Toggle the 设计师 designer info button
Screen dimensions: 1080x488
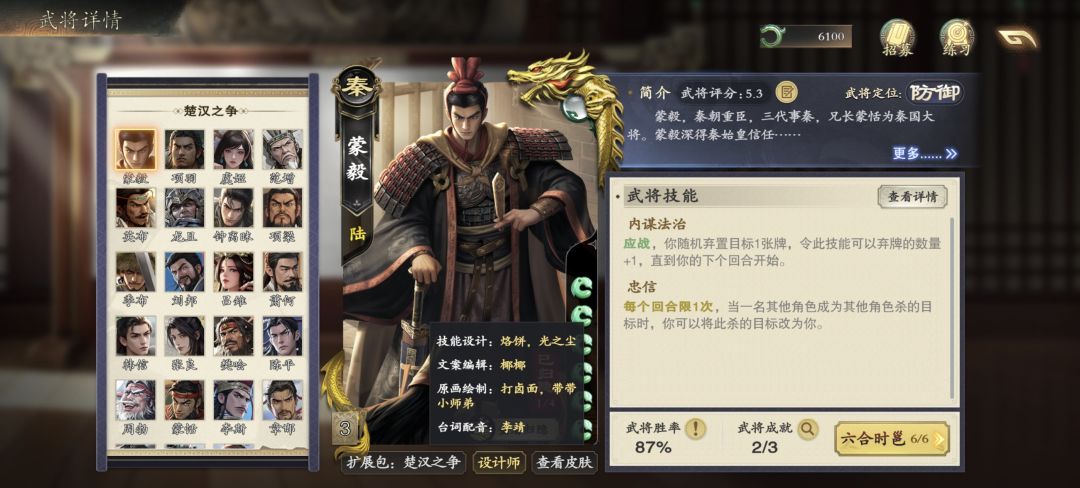499,463
